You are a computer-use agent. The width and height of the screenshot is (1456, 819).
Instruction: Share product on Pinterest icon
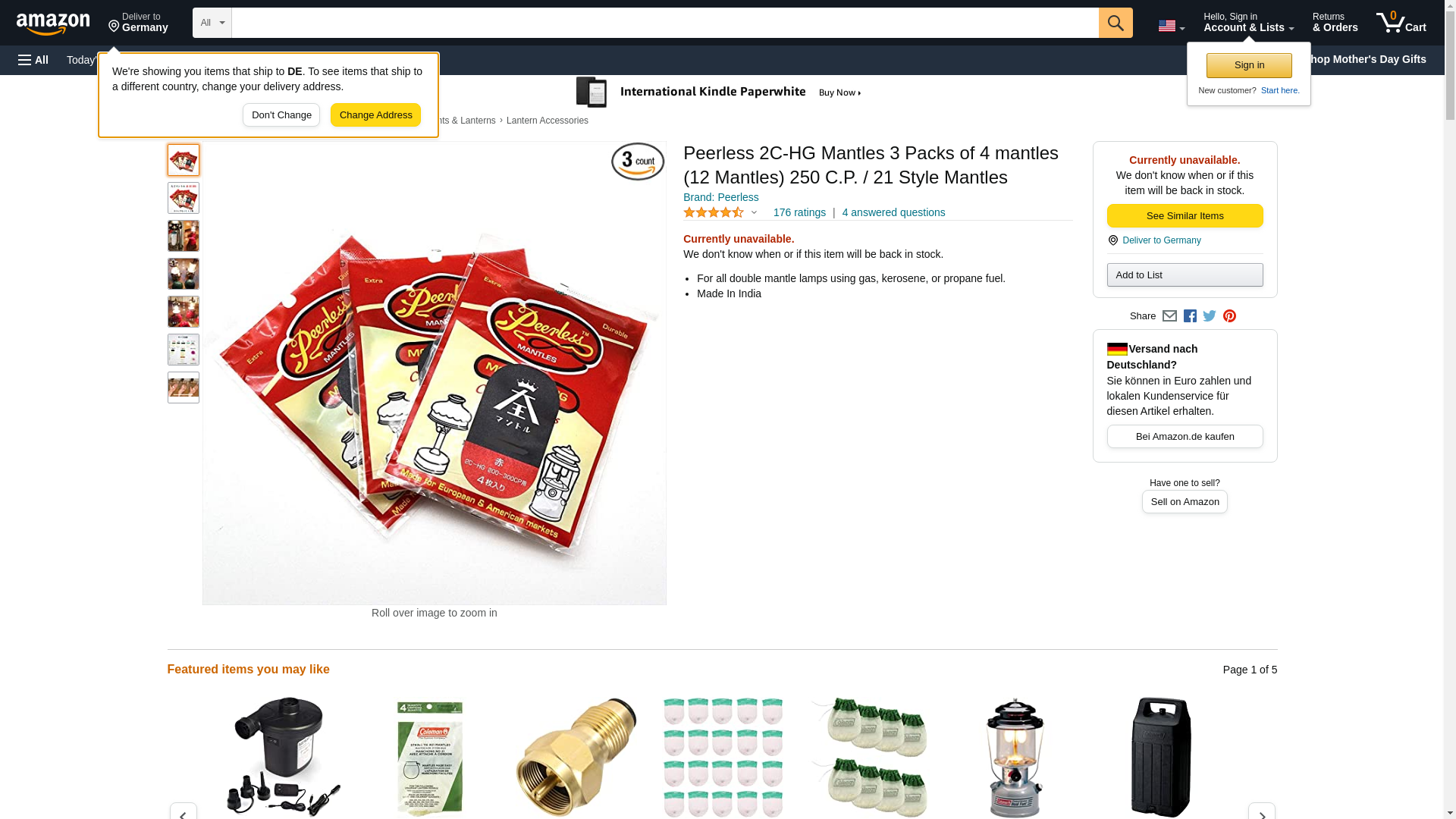click(x=1229, y=316)
